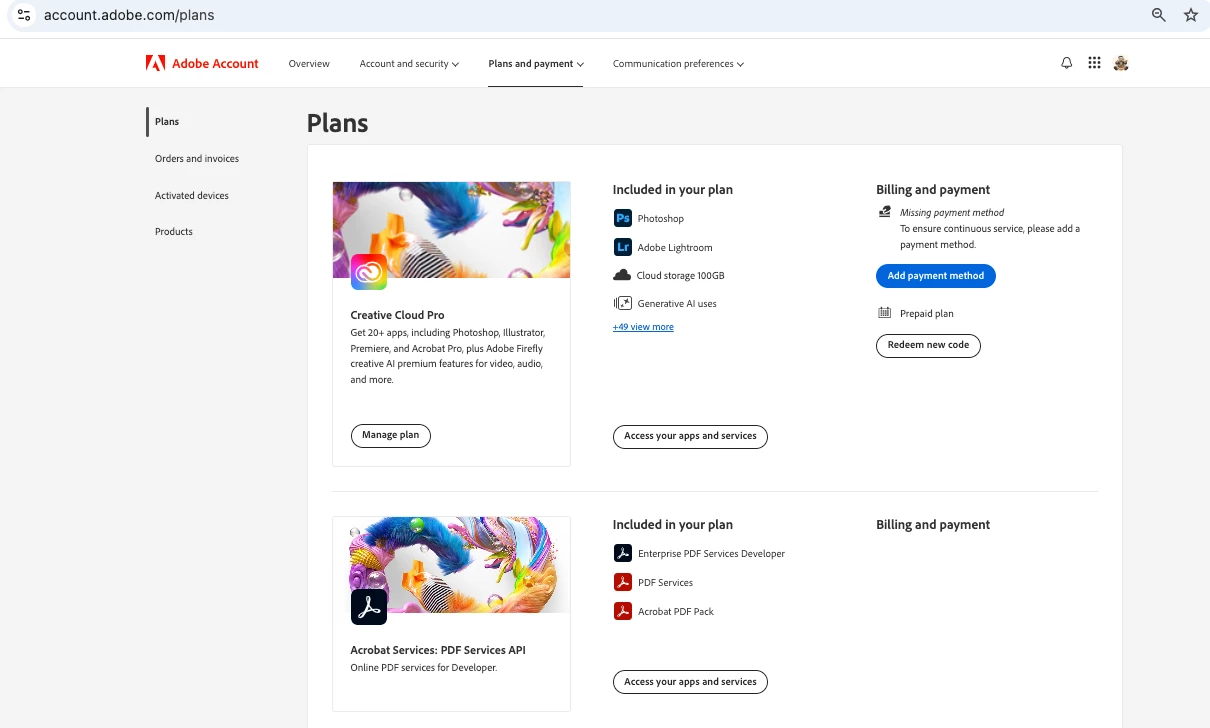Click the browser zoom magnifier icon
This screenshot has width=1210, height=728.
pyautogui.click(x=1159, y=15)
